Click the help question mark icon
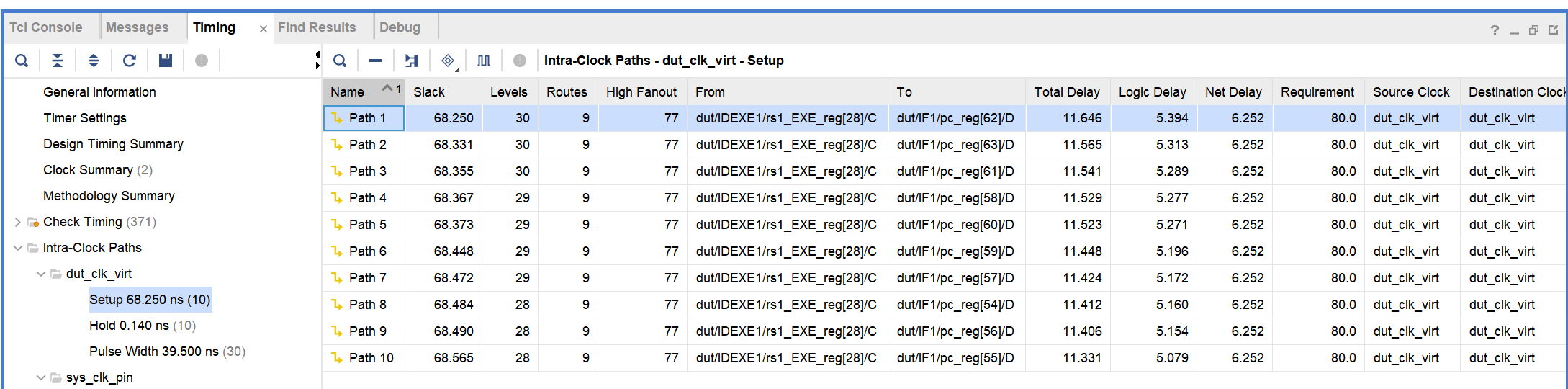The width and height of the screenshot is (1568, 389). (1495, 30)
